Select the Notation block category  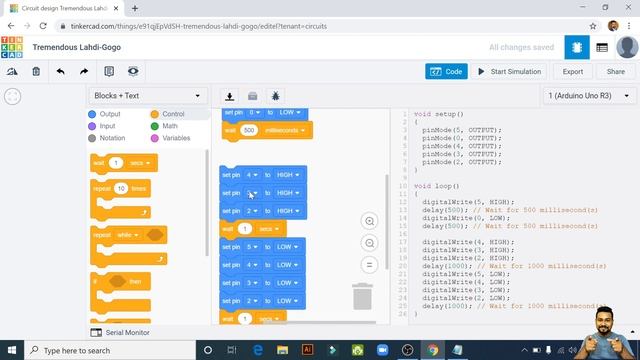tap(107, 138)
